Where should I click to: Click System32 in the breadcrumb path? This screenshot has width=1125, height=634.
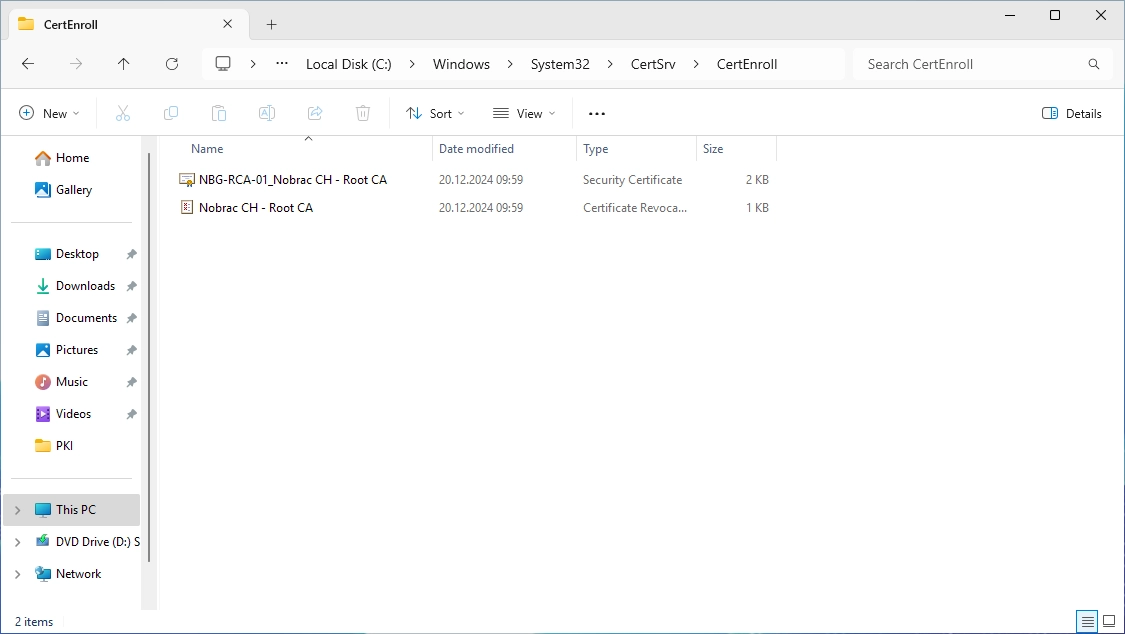tap(560, 64)
